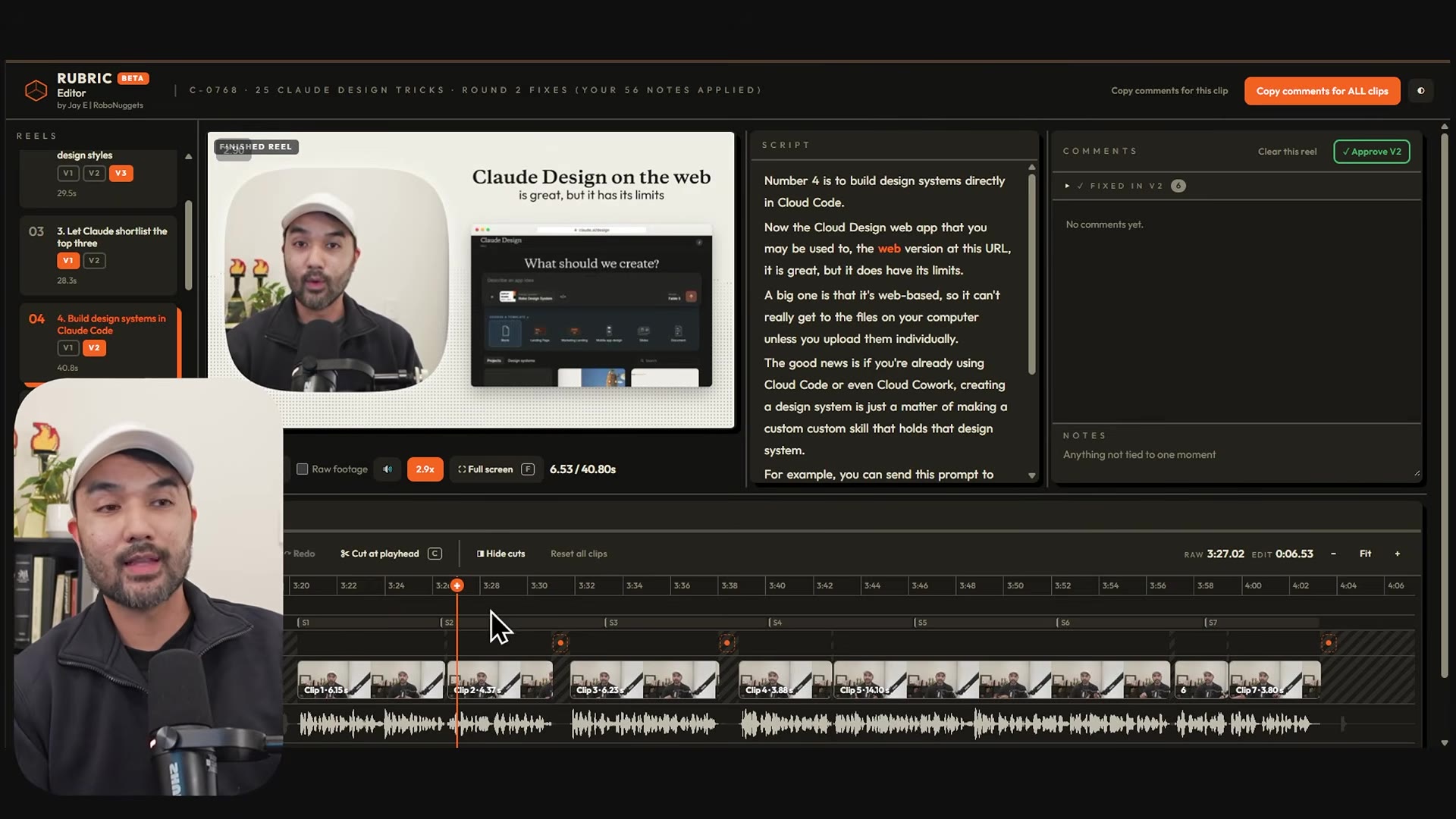The height and width of the screenshot is (819, 1456).
Task: Click the F shortcut key badge
Action: pyautogui.click(x=528, y=469)
